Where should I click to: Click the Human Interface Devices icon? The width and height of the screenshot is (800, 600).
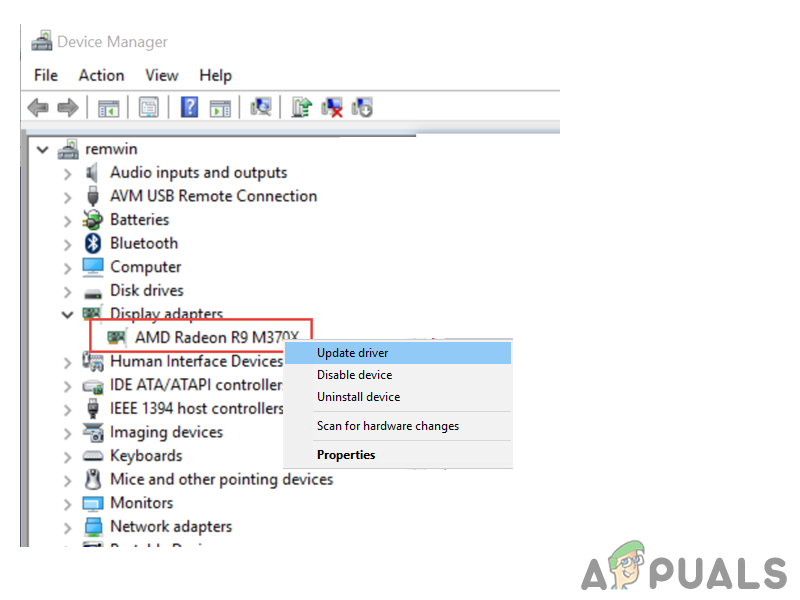point(93,361)
